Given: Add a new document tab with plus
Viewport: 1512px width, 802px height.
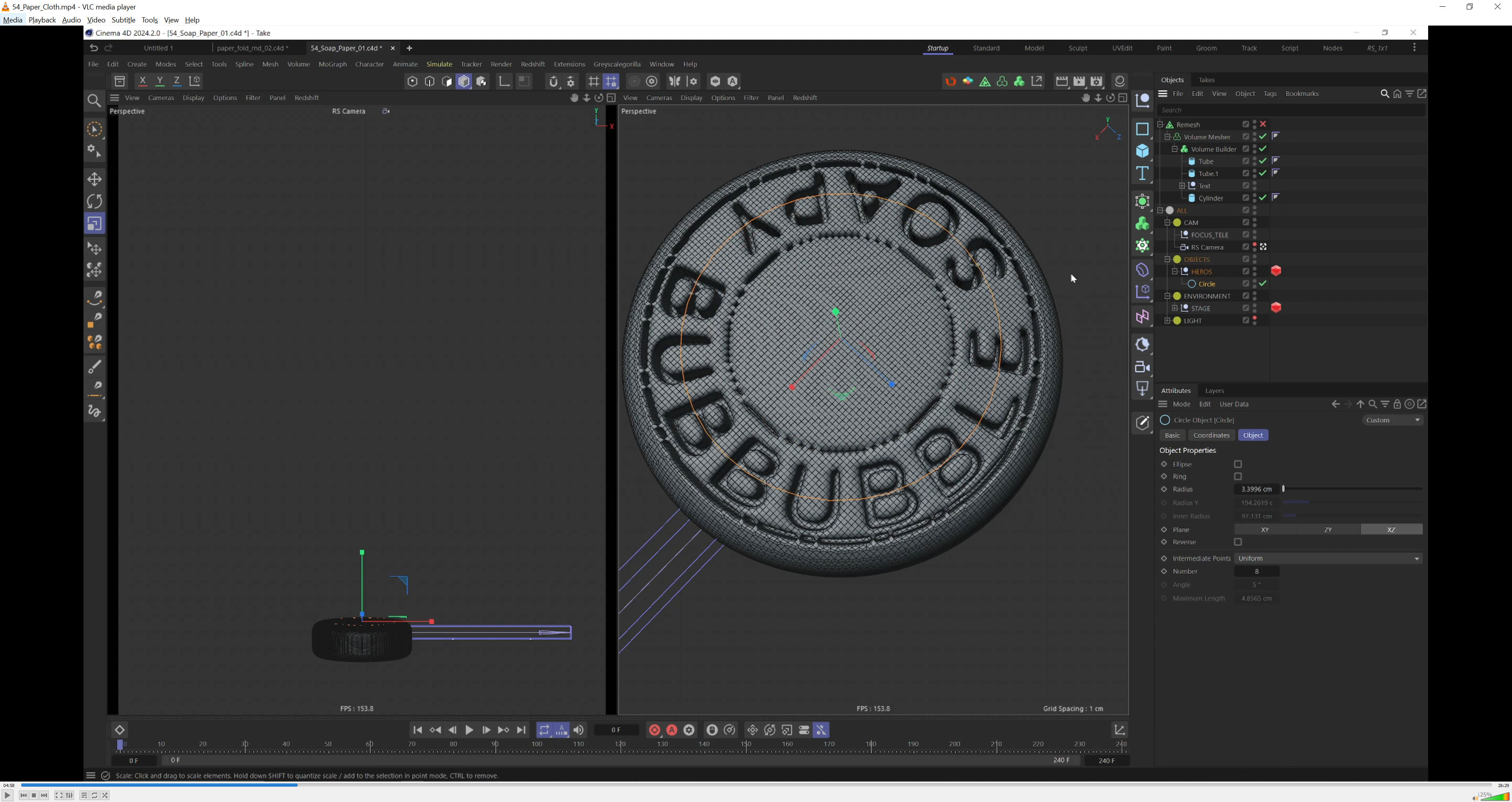Looking at the screenshot, I should (x=409, y=49).
